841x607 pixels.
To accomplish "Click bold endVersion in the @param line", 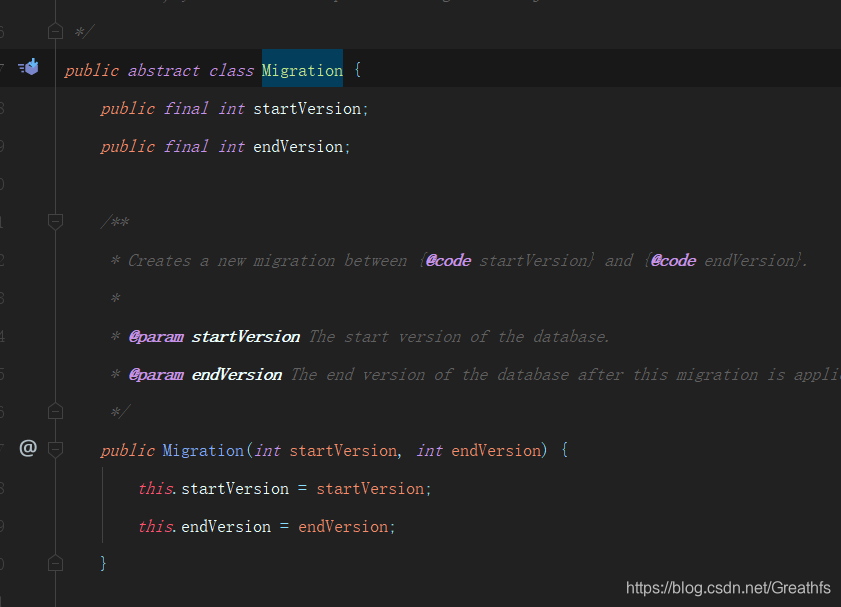I will click(237, 375).
